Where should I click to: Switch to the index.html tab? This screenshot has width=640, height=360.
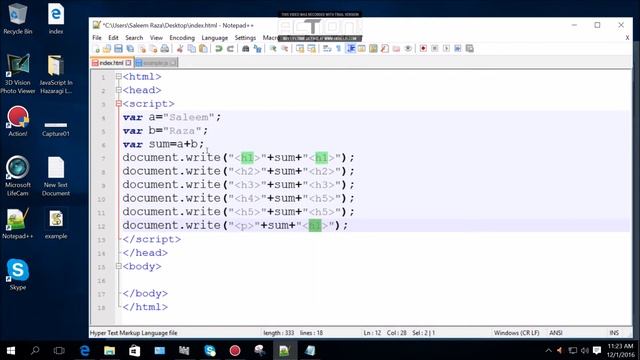(x=112, y=63)
